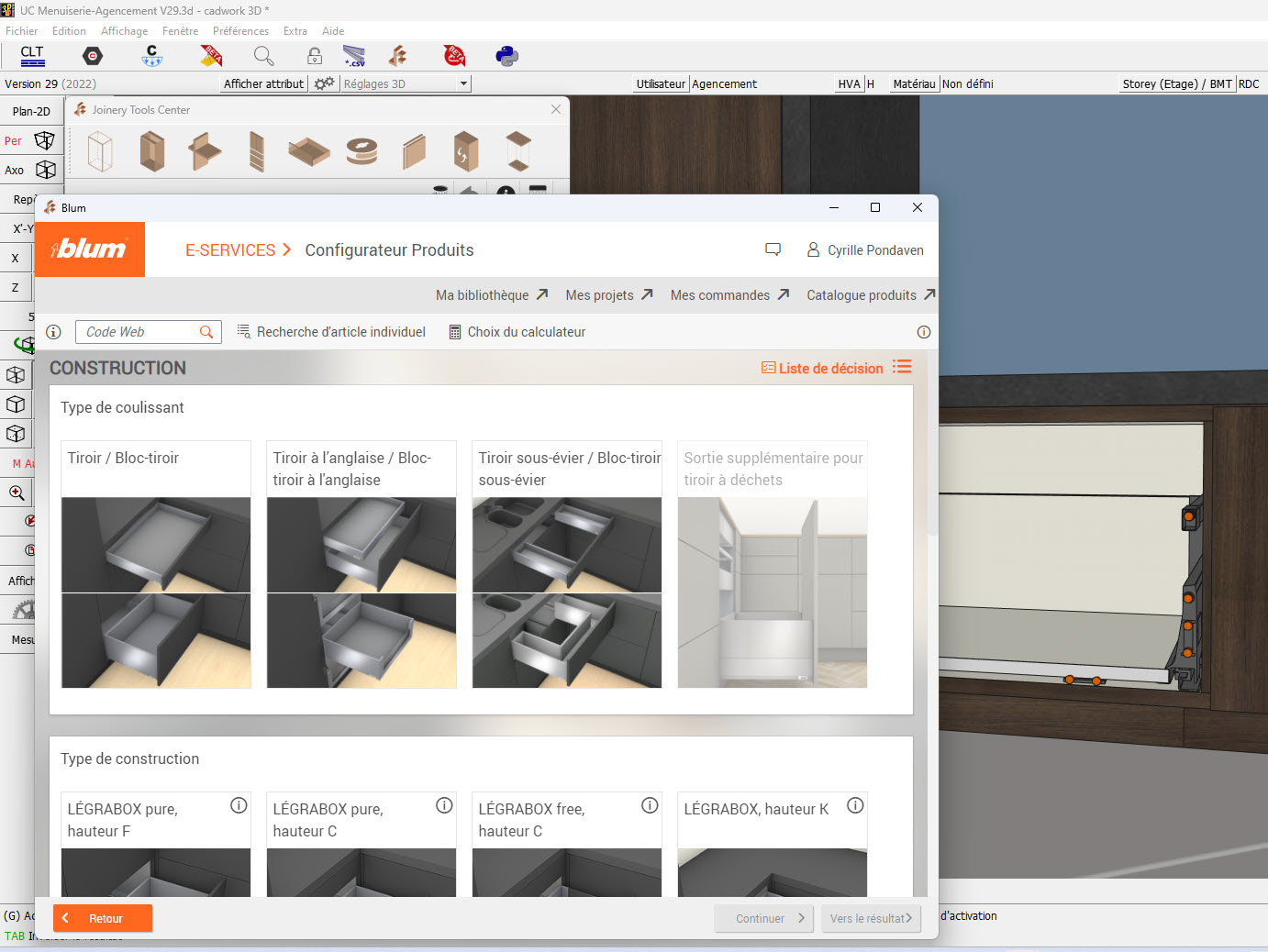This screenshot has height=952, width=1268.
Task: Click search magnifier in Code Web field
Action: point(206,332)
